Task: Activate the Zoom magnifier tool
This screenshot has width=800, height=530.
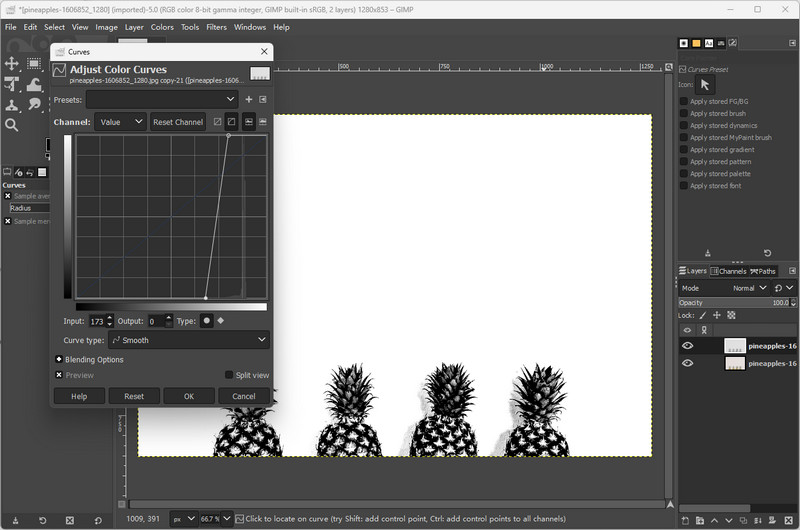Action: [11, 125]
